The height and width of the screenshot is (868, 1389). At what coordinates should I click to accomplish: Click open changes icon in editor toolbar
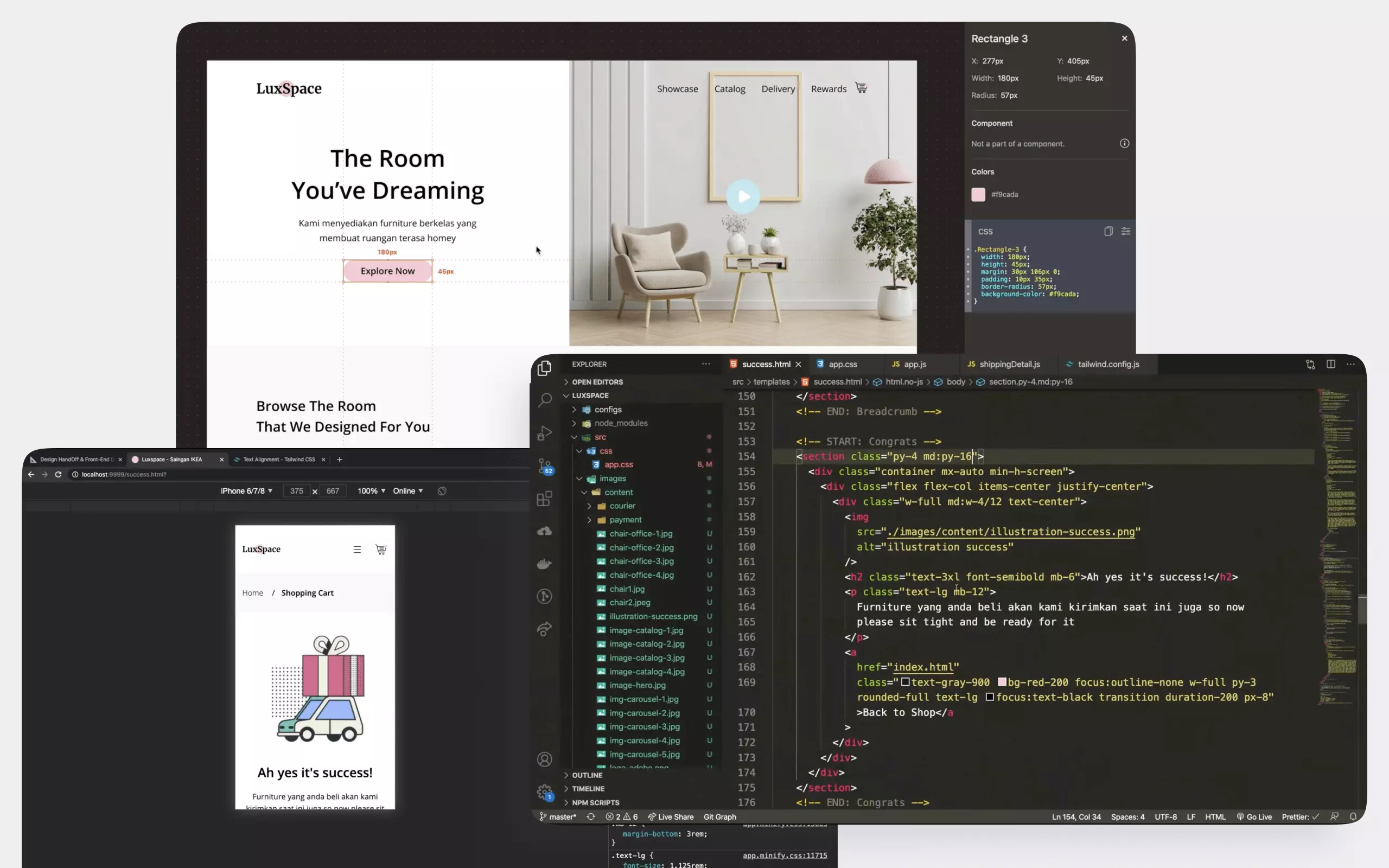tap(1310, 364)
